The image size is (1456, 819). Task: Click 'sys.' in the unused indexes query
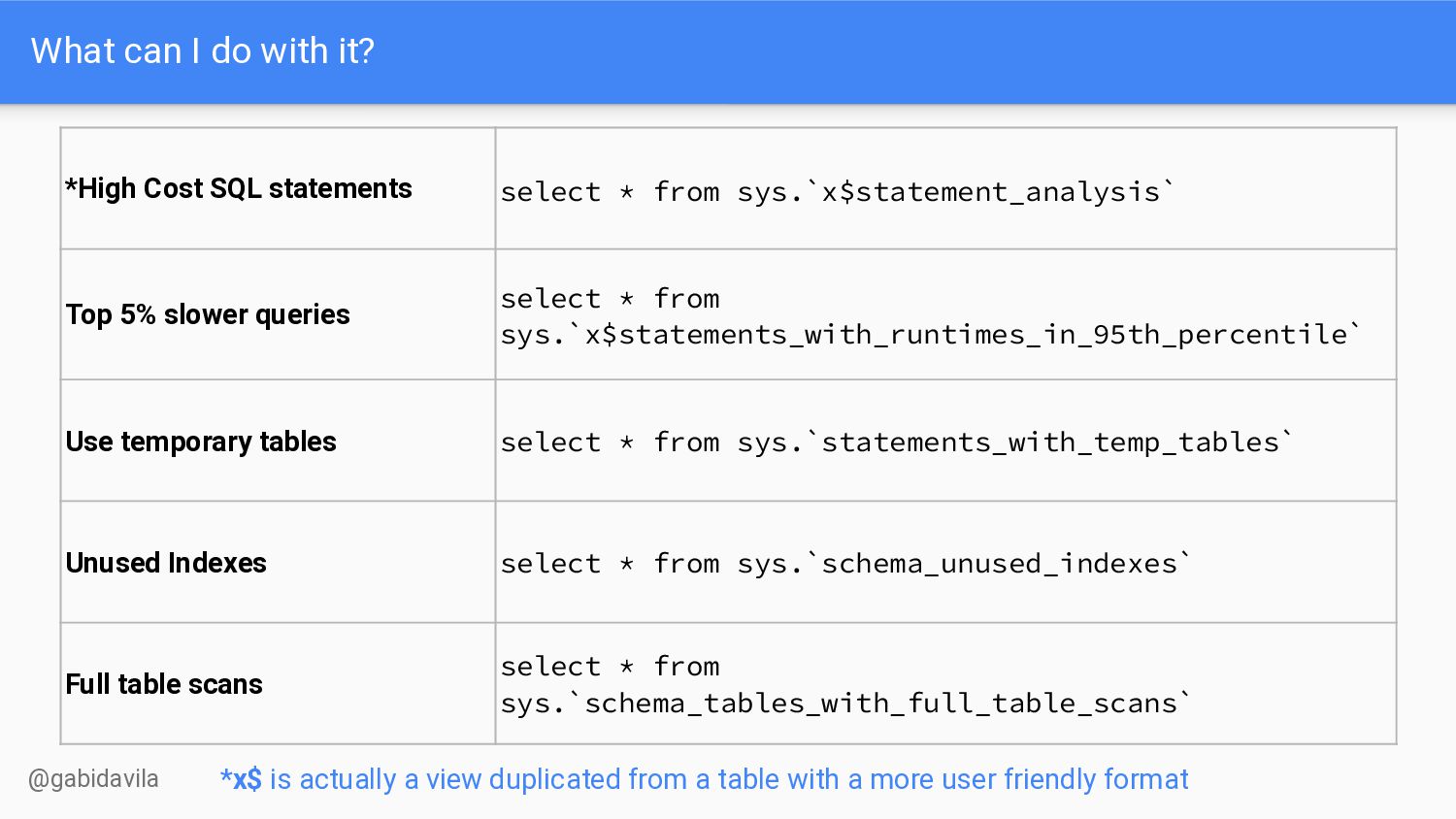(771, 566)
